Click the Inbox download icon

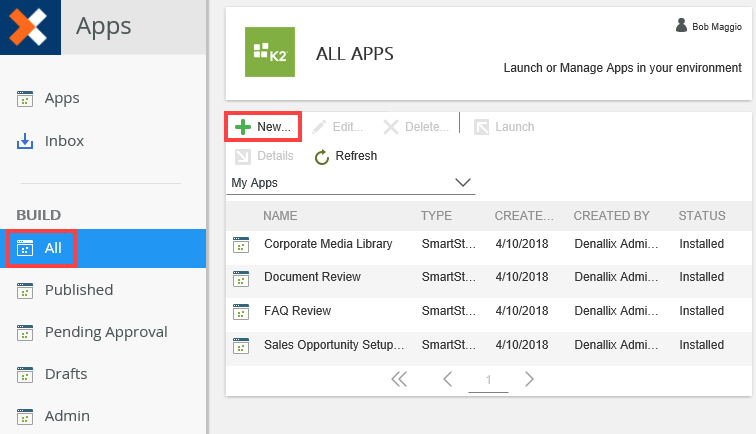coord(25,141)
